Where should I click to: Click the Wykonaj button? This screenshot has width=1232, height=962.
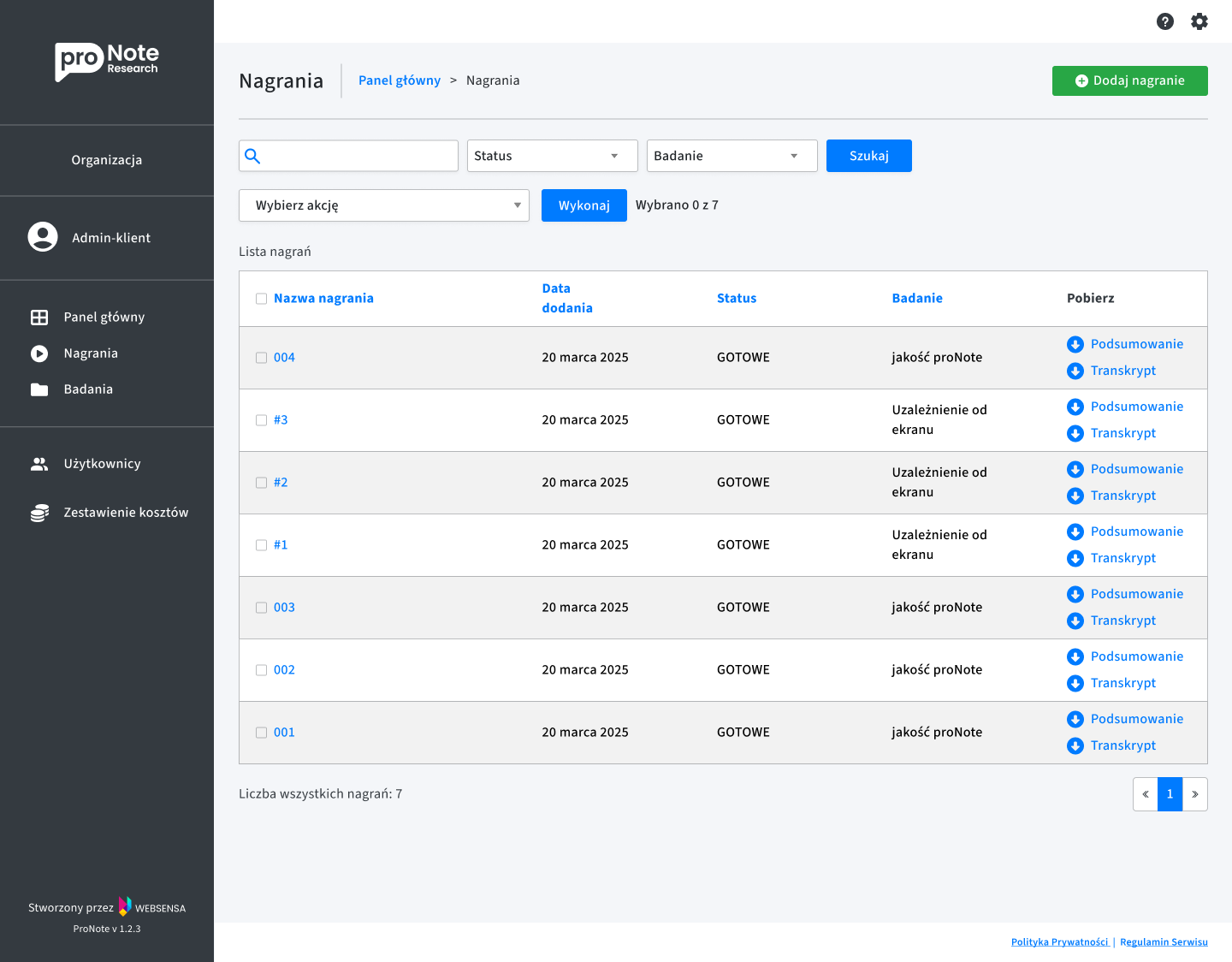click(584, 205)
